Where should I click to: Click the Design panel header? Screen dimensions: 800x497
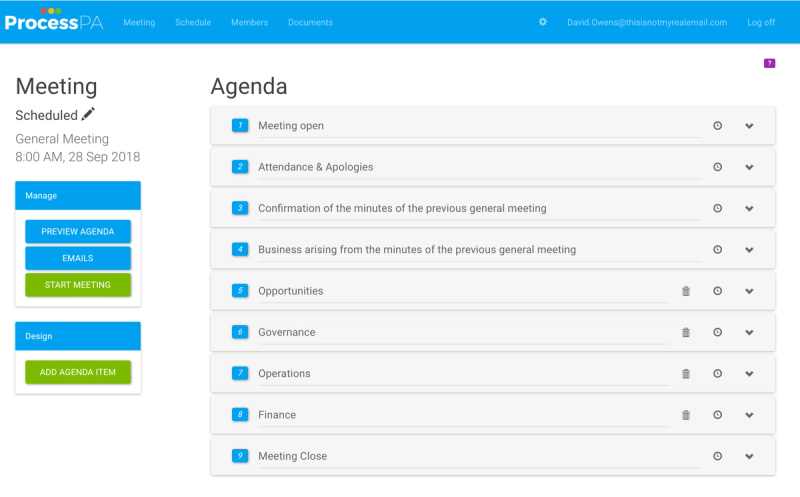[x=78, y=336]
